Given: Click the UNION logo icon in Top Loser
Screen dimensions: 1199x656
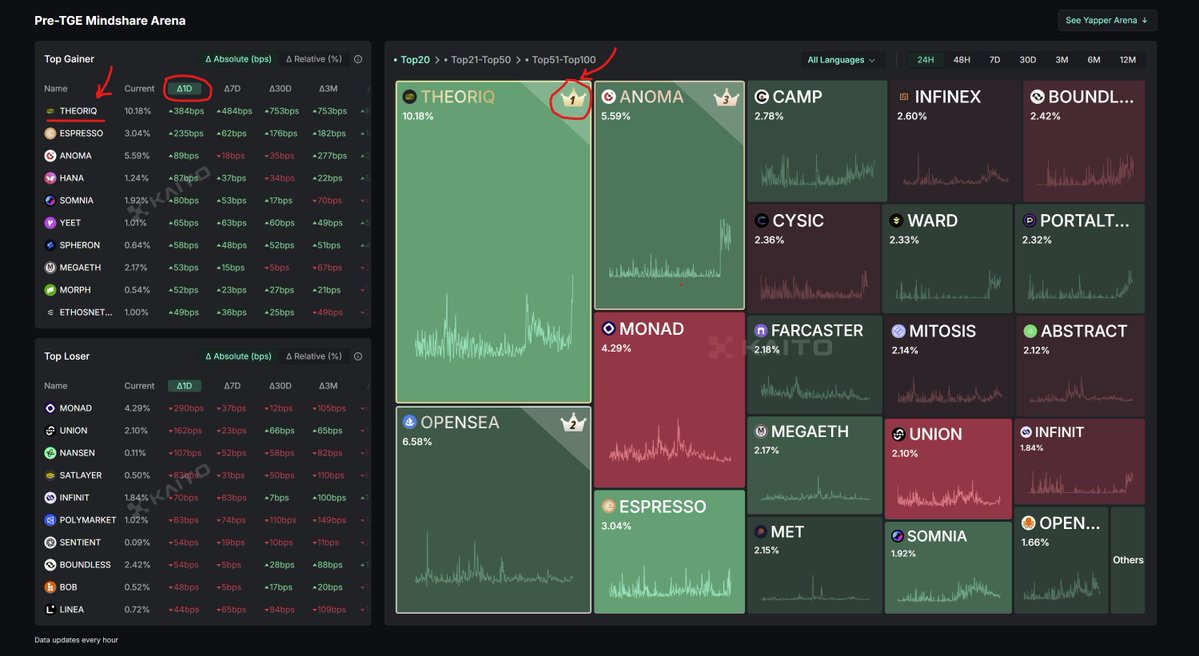Looking at the screenshot, I should click(50, 430).
